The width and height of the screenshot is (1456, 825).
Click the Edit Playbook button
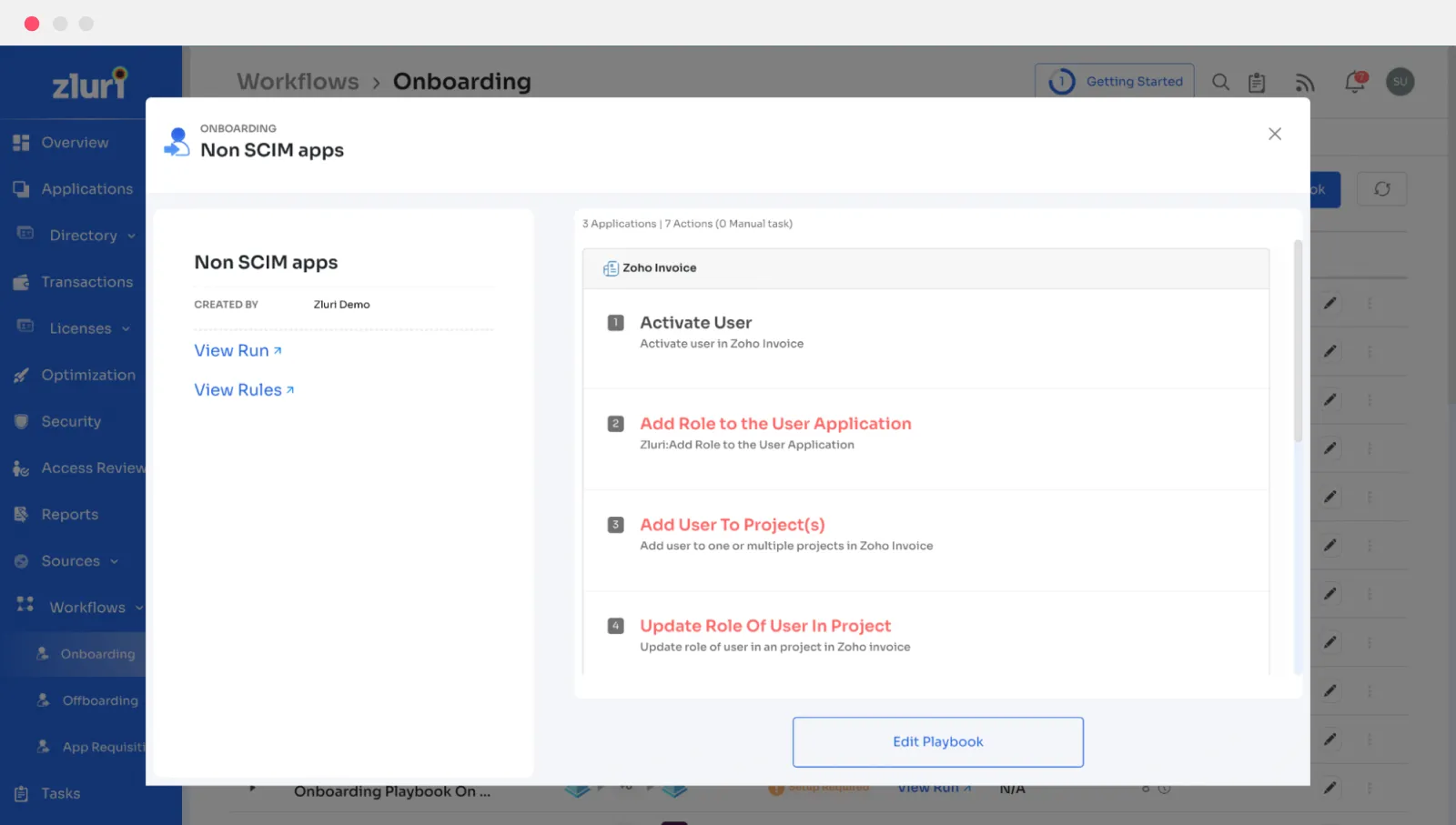coord(937,742)
